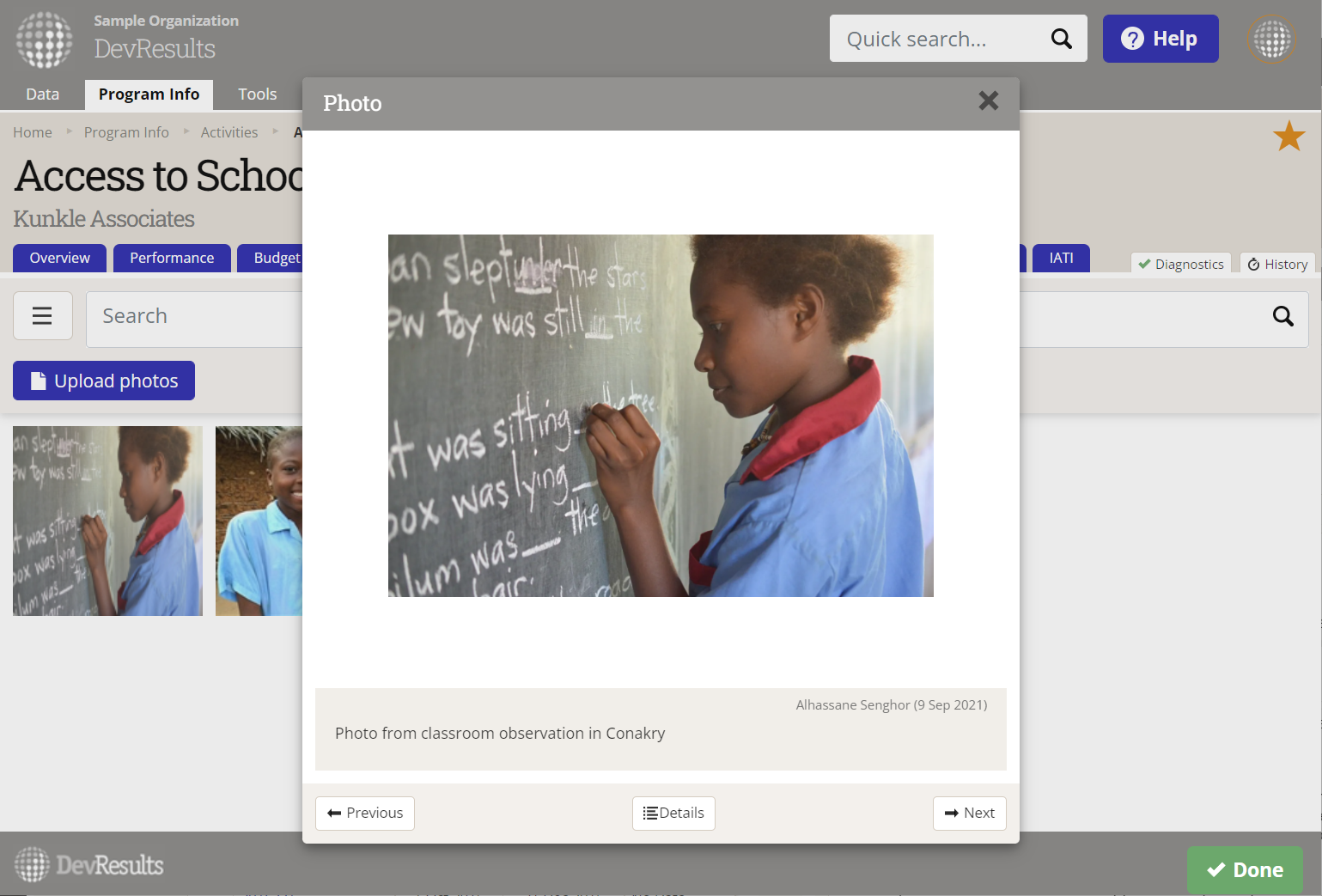1322x896 pixels.
Task: Open the Diagnostics tab
Action: (1181, 264)
